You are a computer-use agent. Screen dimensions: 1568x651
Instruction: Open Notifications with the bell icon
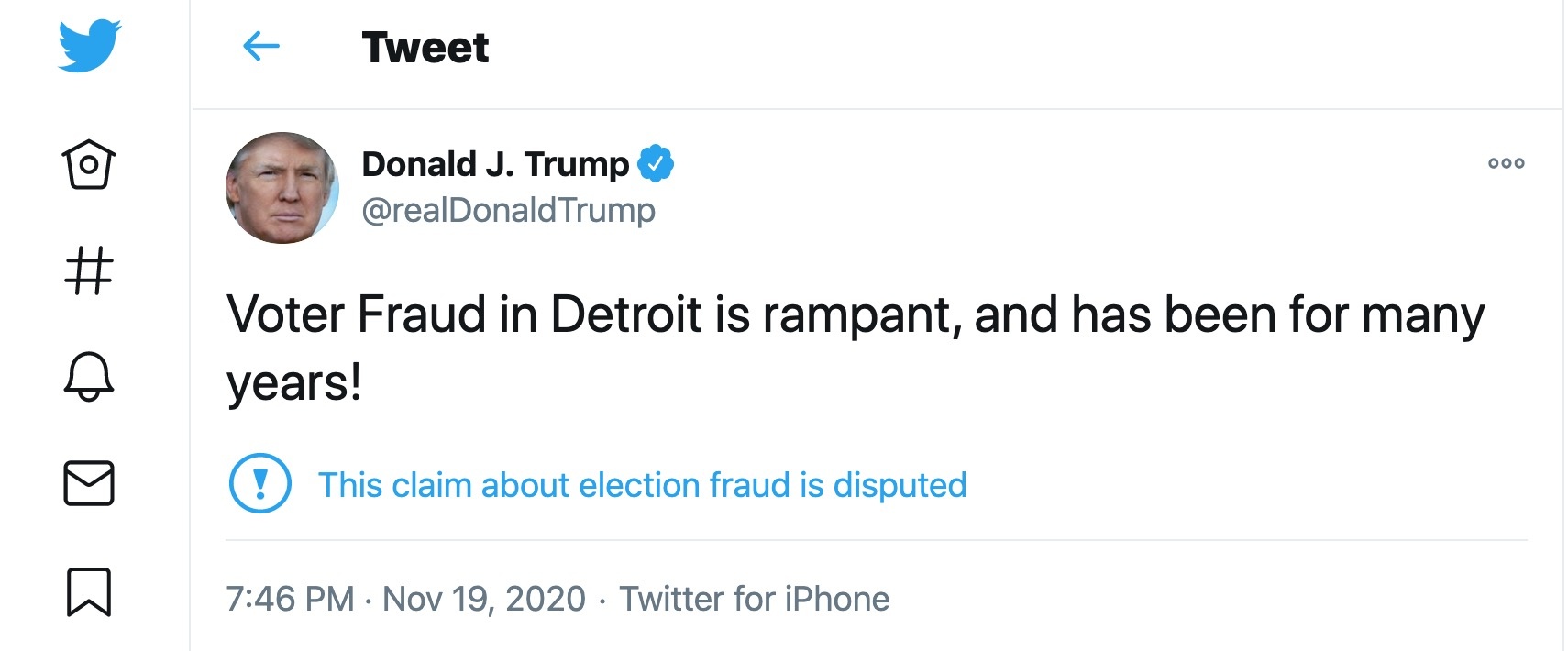click(87, 377)
